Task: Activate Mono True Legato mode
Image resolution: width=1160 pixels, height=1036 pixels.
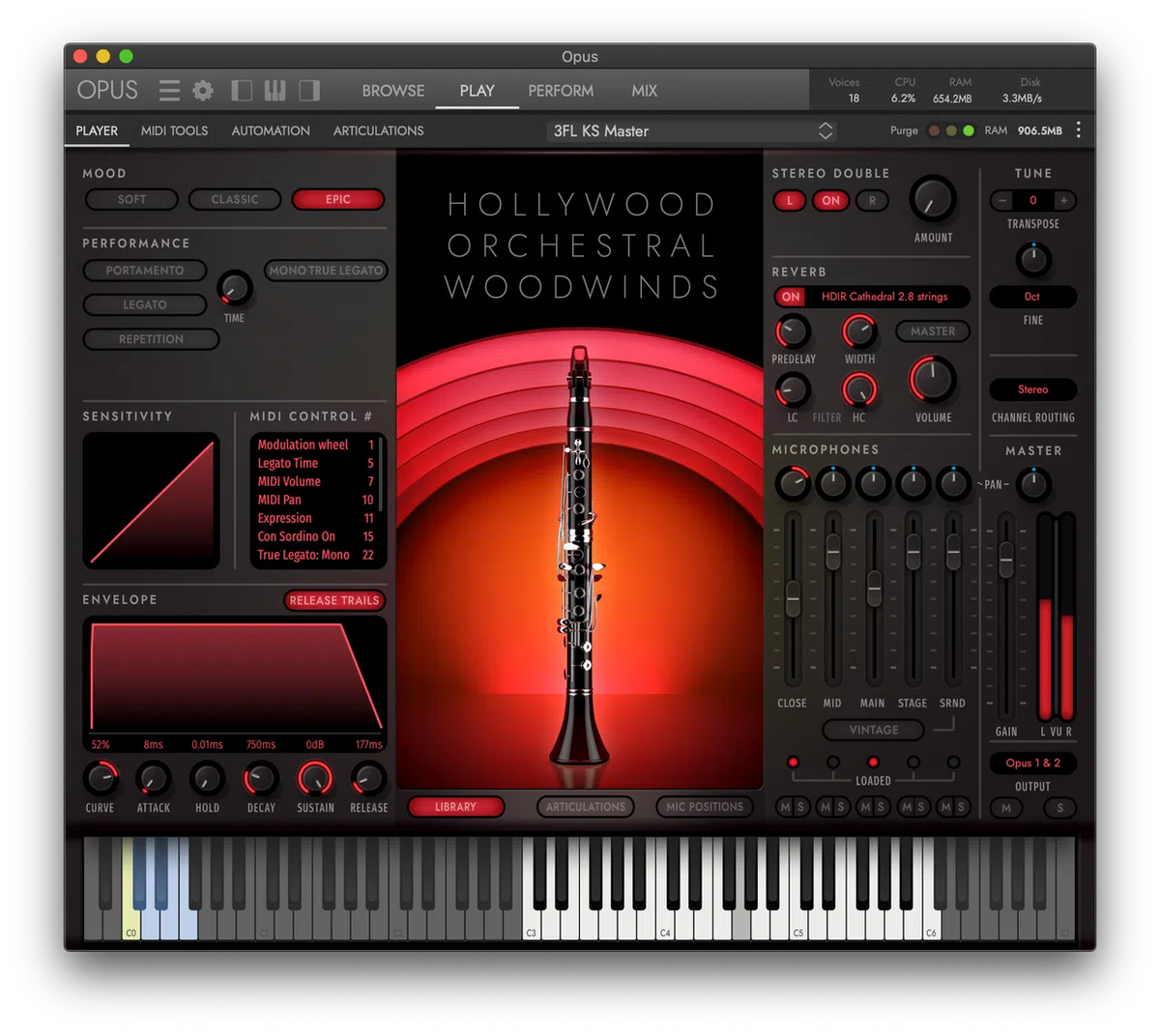Action: tap(326, 271)
